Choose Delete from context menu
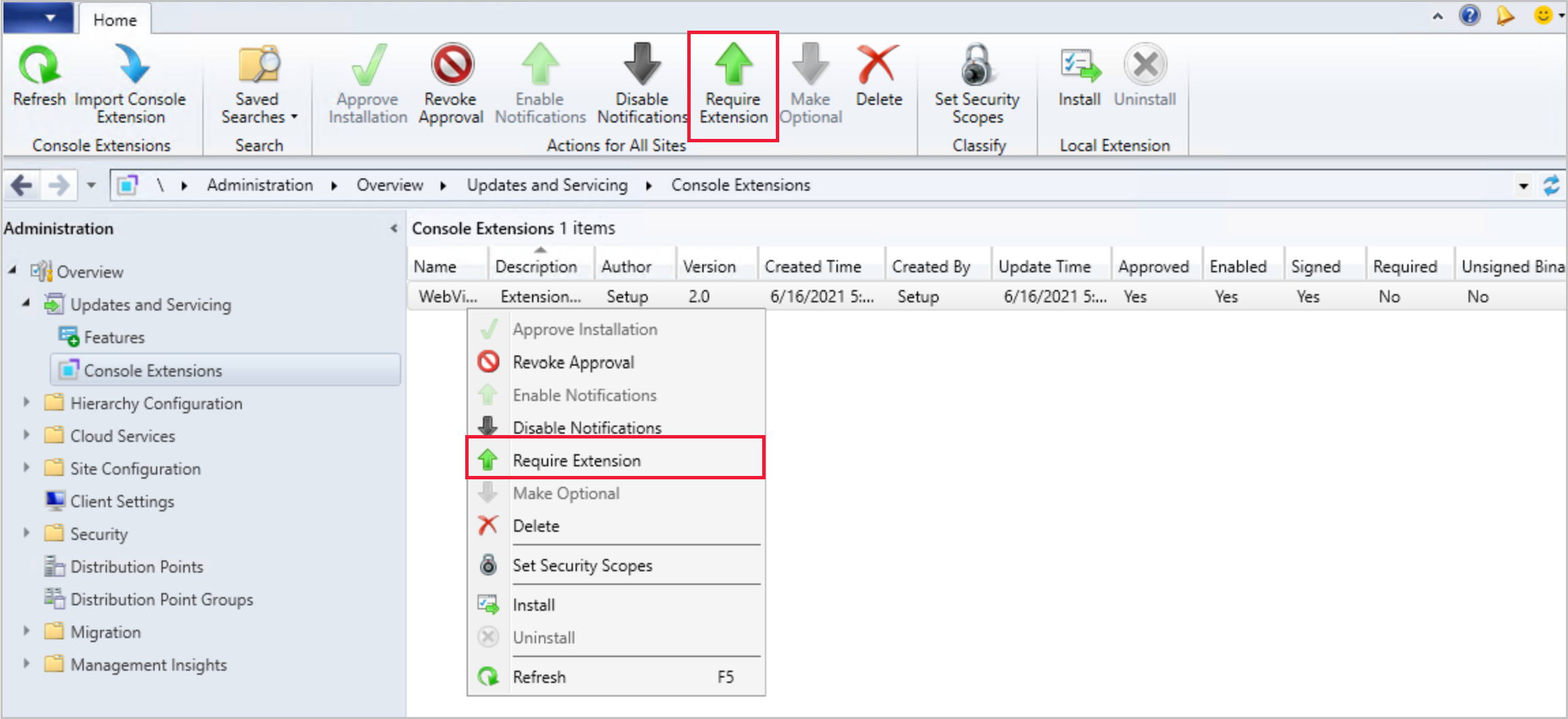 pyautogui.click(x=616, y=526)
